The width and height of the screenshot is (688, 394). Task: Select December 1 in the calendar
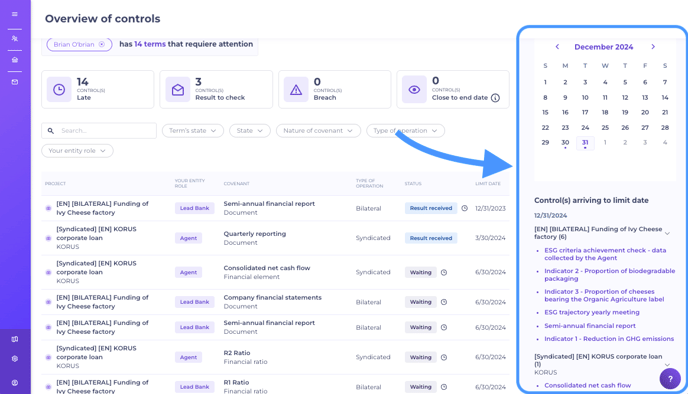[x=545, y=82]
